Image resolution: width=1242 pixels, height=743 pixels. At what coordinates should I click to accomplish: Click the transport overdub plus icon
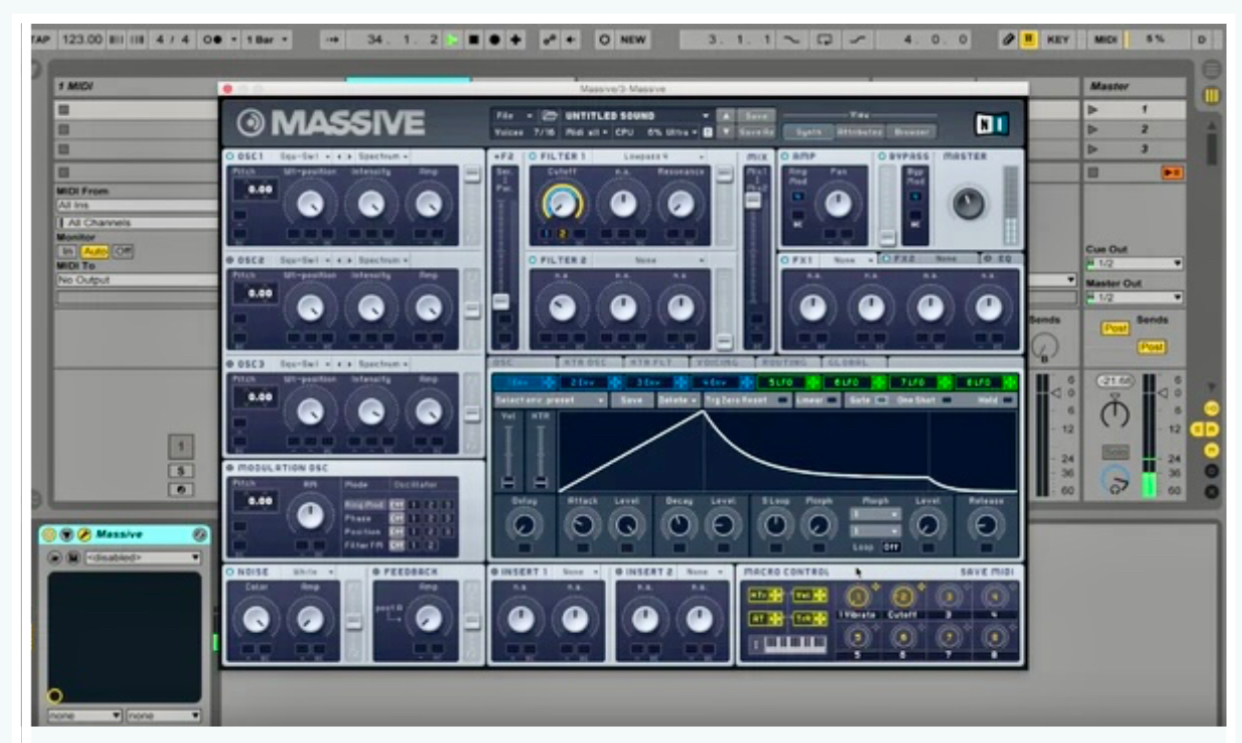(515, 39)
